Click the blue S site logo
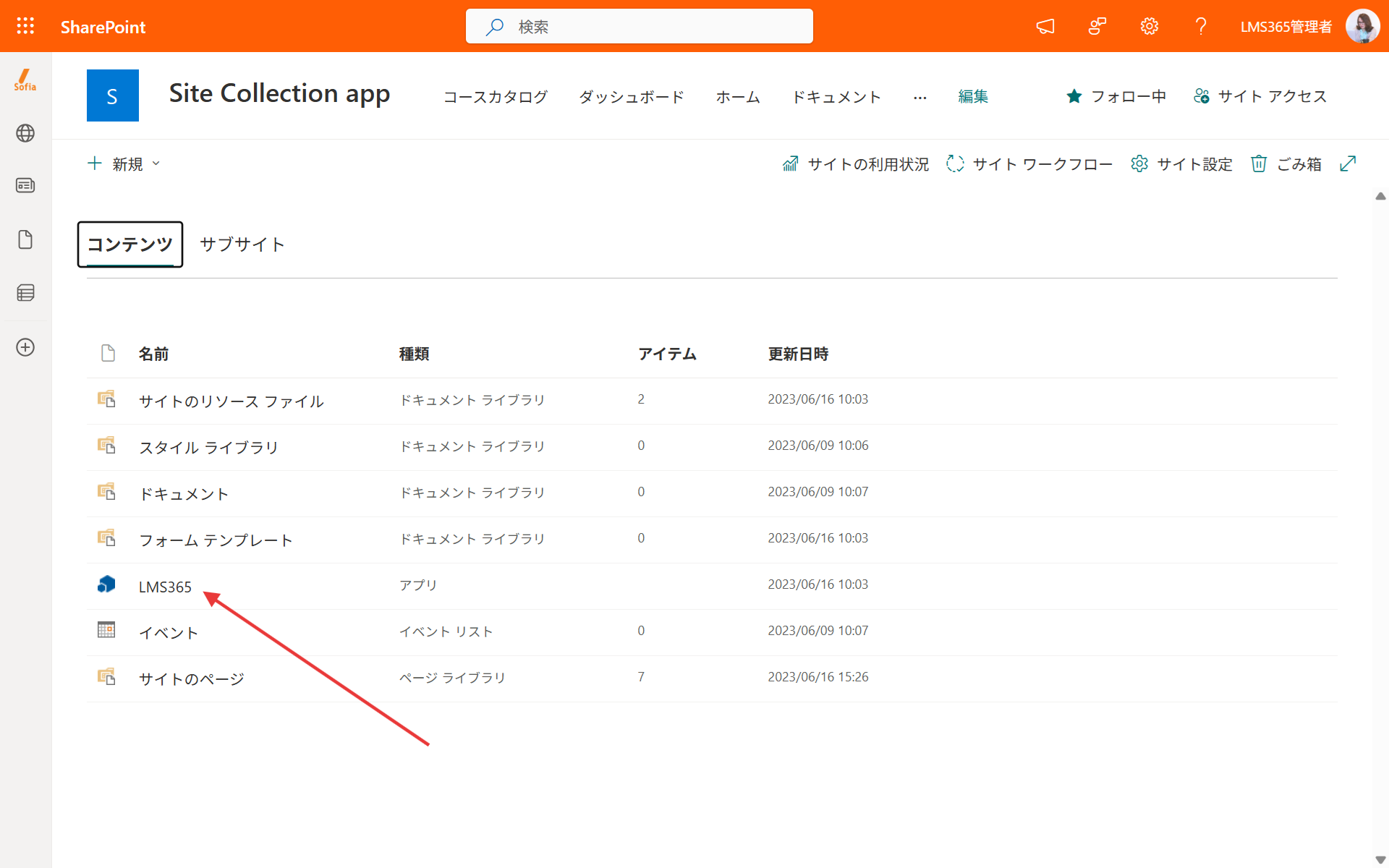The image size is (1389, 868). tap(113, 95)
